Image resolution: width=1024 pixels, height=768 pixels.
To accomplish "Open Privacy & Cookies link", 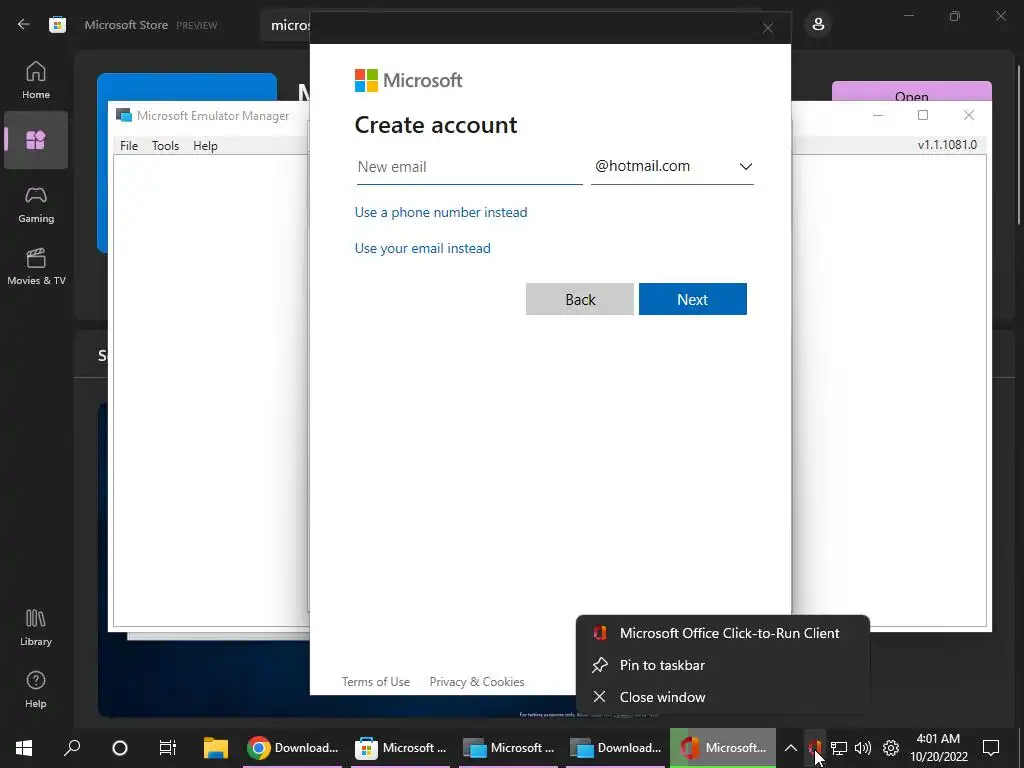I will coord(477,682).
